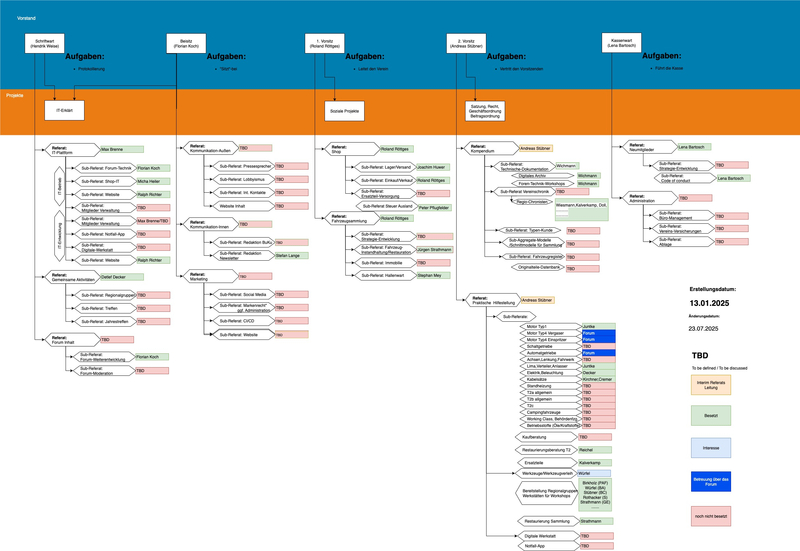Click Referat: Neumitglieder hexagon

[x=650, y=147]
